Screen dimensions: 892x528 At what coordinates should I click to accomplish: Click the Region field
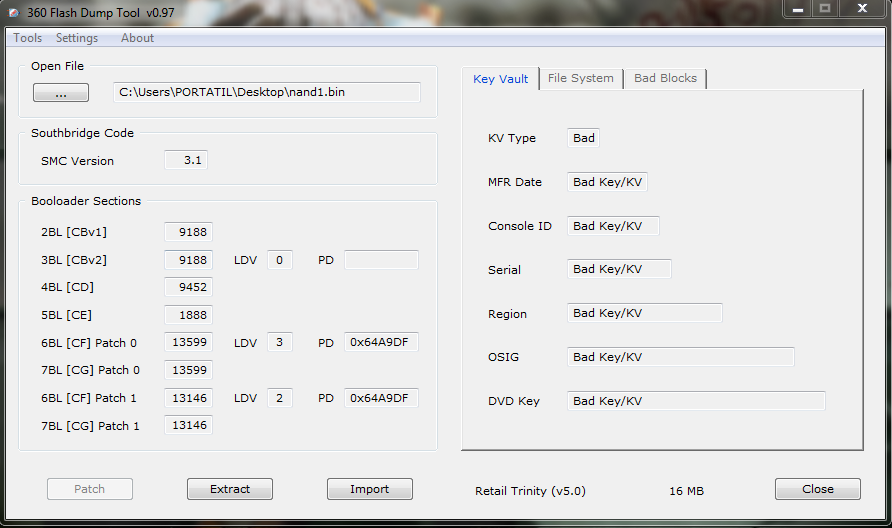coord(645,313)
